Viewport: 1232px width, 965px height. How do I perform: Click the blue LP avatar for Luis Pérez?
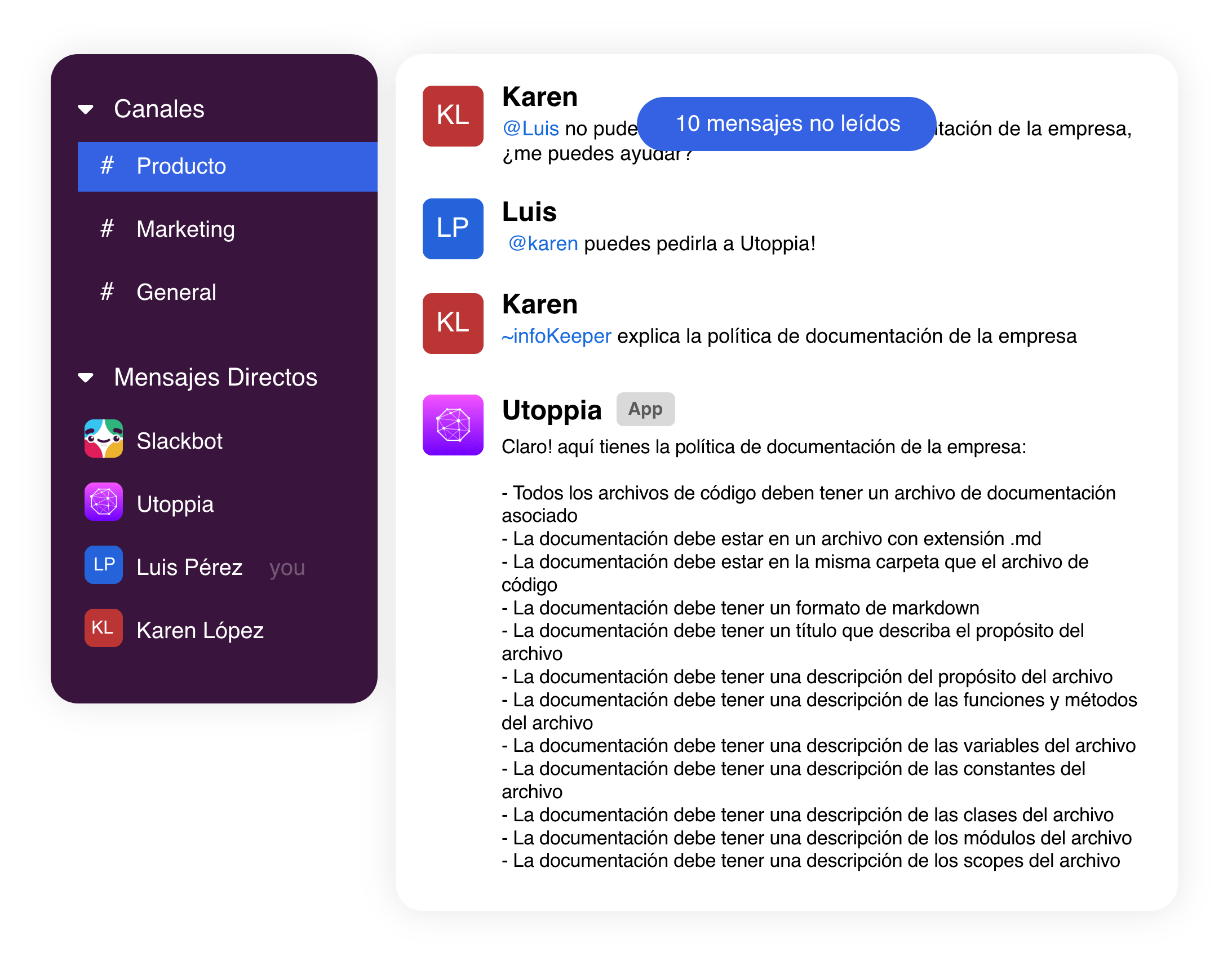[103, 564]
